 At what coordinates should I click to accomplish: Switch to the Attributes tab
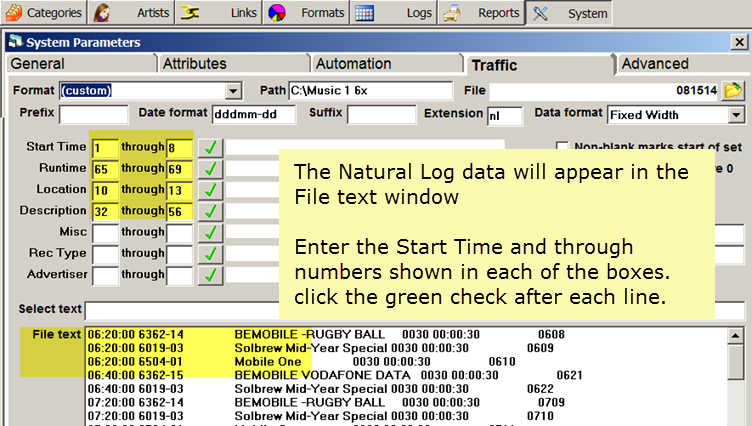tap(234, 64)
